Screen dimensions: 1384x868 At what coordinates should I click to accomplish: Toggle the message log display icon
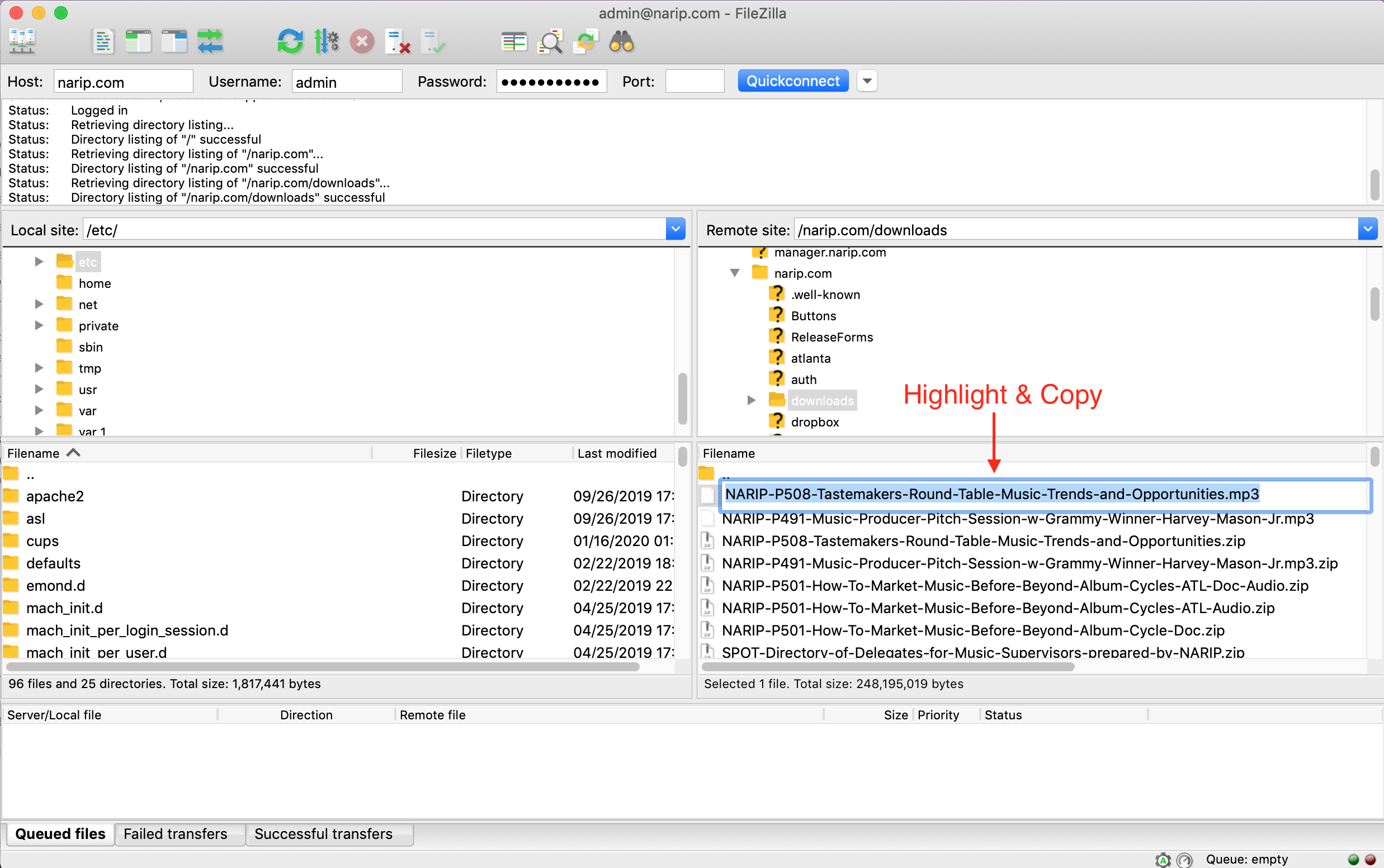pos(103,41)
